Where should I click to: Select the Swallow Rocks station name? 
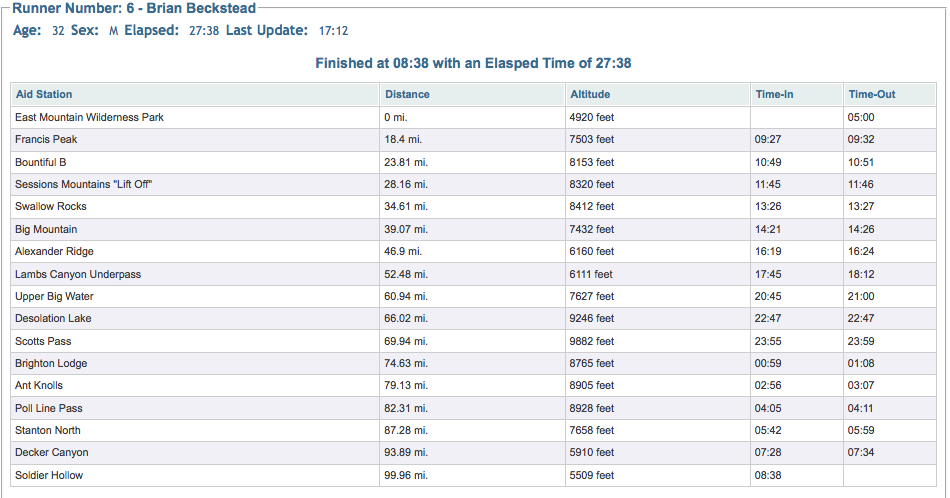click(51, 207)
